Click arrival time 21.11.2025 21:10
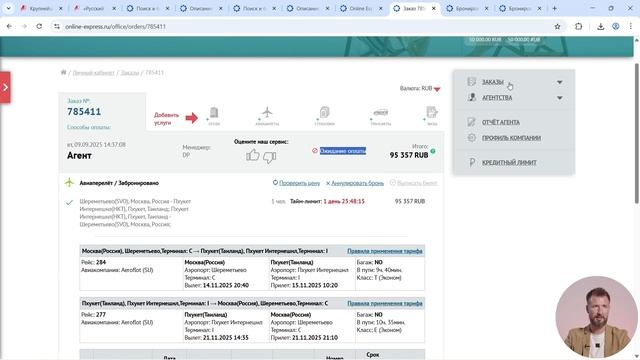The height and width of the screenshot is (360, 640). 315,338
